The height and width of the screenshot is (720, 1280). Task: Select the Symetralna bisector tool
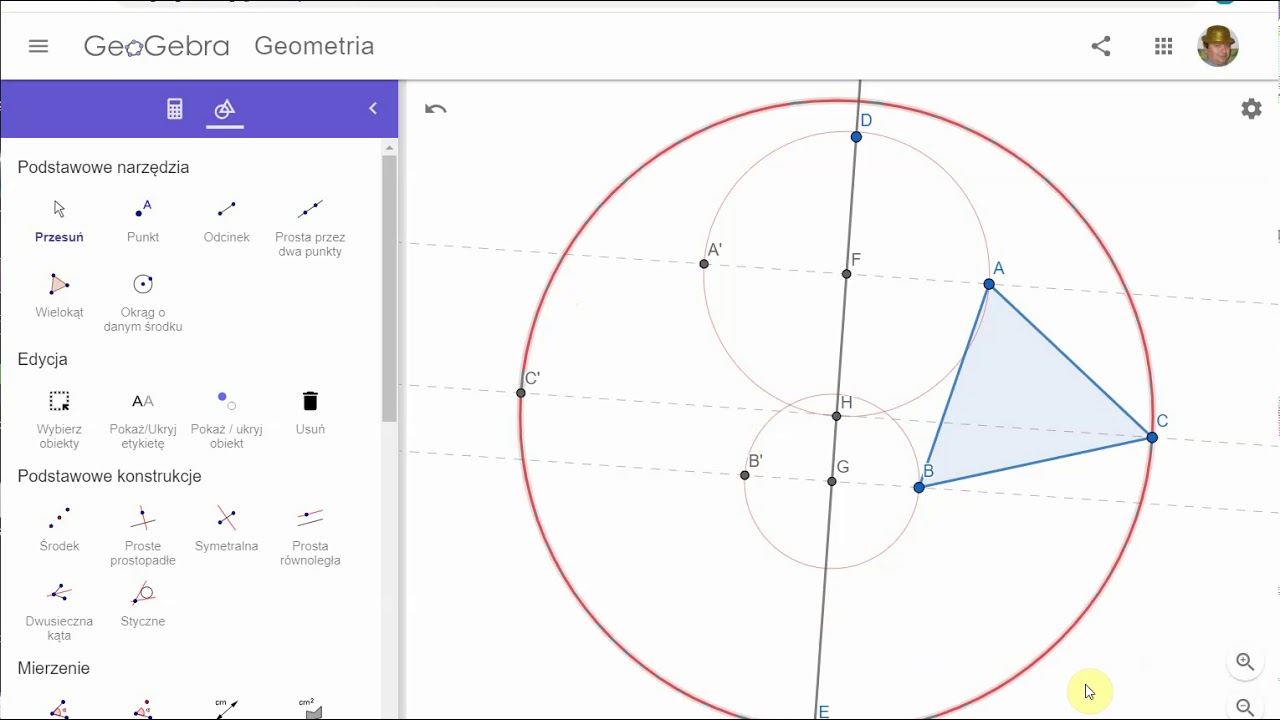pos(227,530)
